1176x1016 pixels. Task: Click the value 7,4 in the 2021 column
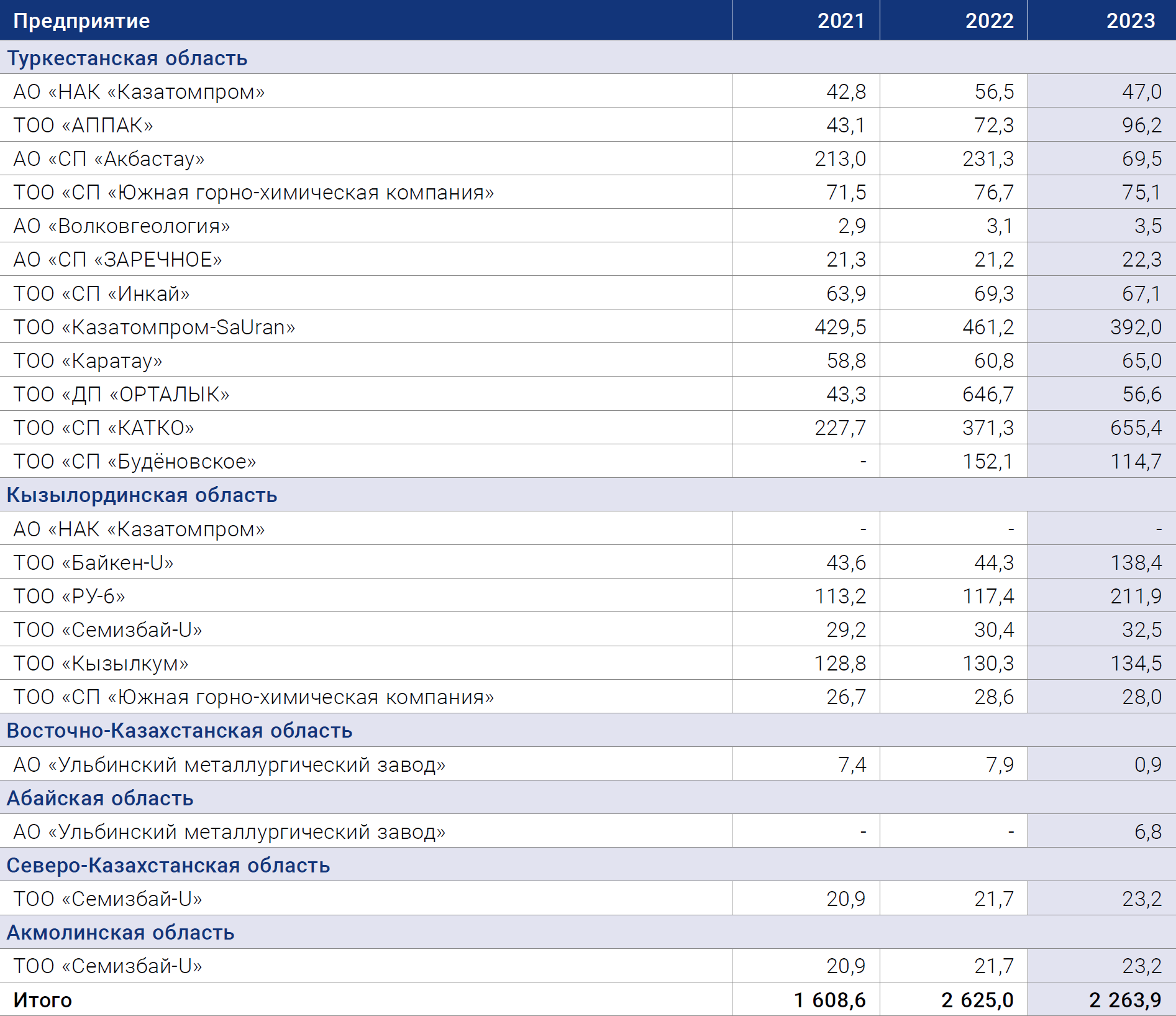click(x=852, y=764)
